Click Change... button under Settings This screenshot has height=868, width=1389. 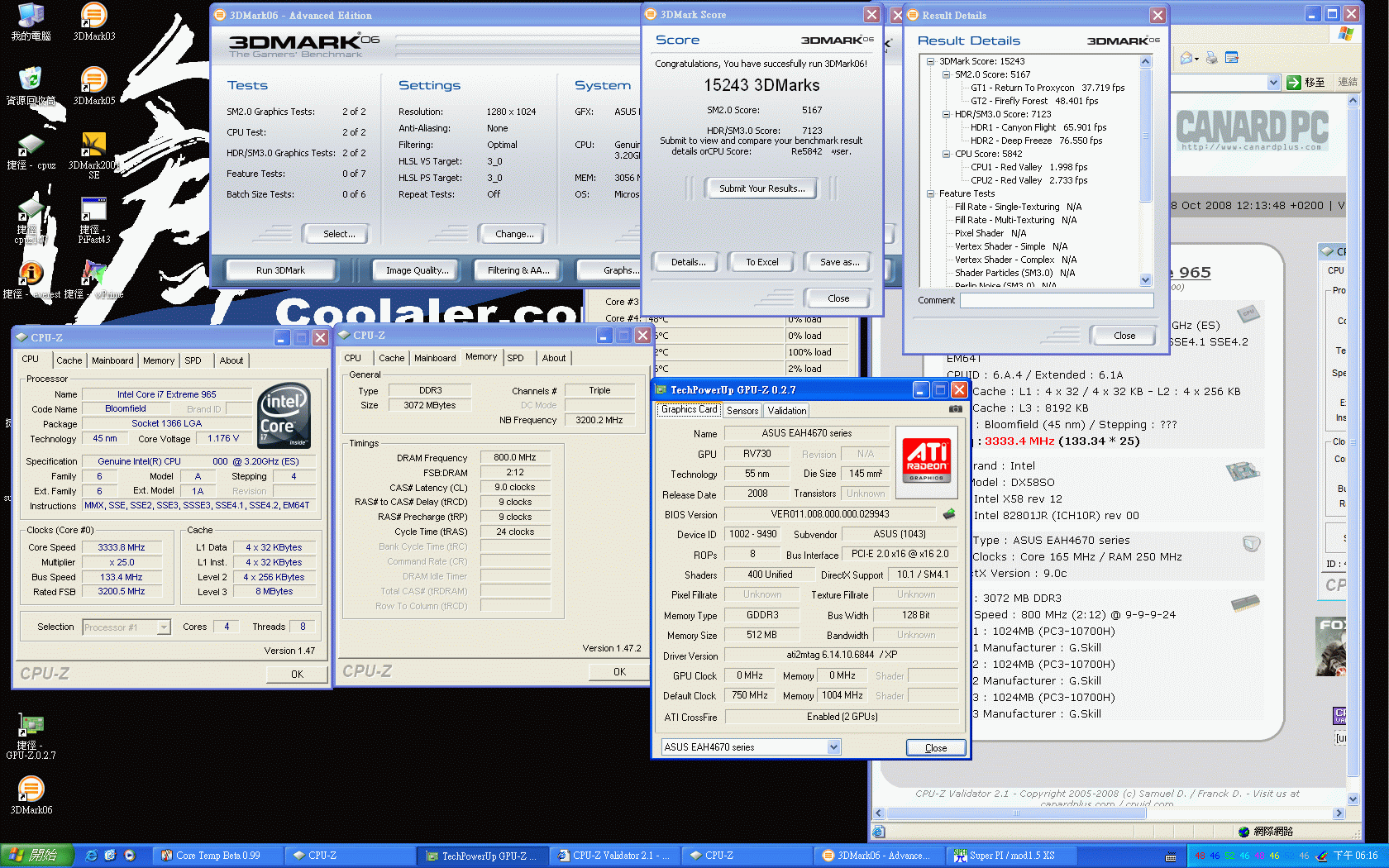pyautogui.click(x=514, y=234)
